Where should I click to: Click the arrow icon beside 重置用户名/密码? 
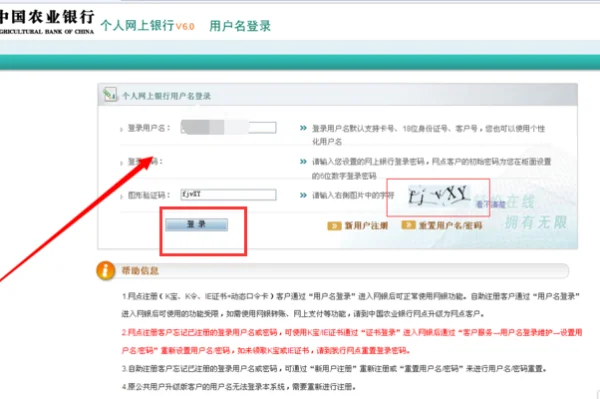click(408, 225)
